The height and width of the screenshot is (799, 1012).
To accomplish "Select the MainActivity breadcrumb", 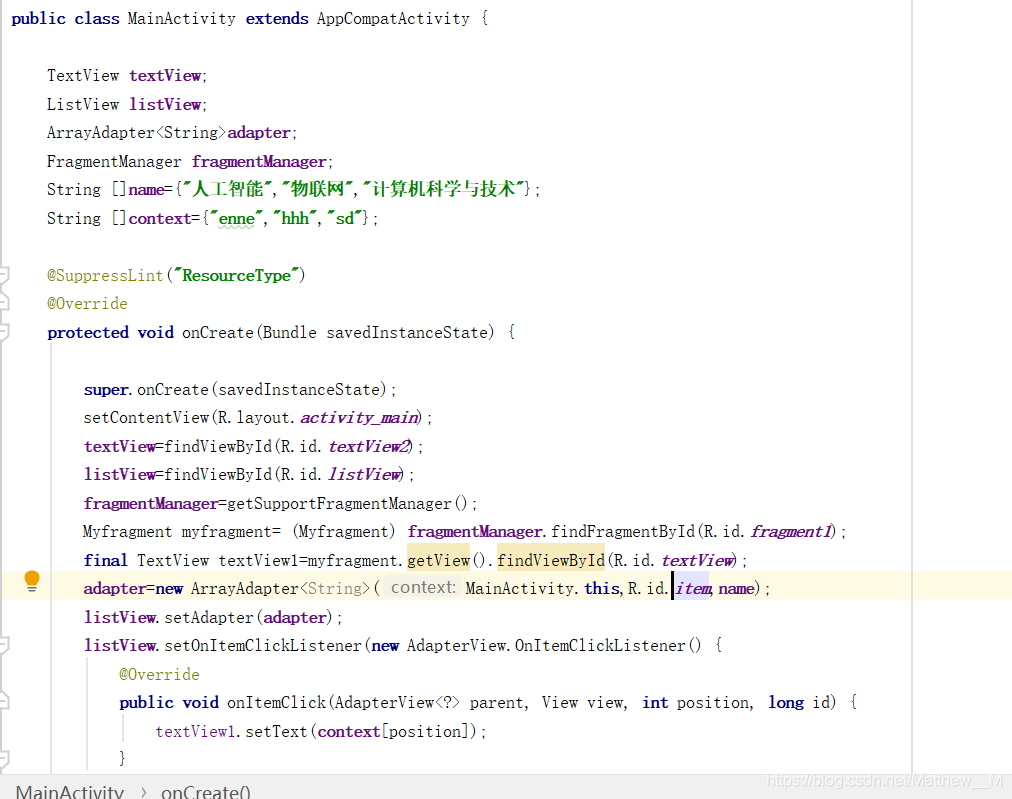I will (x=70, y=791).
